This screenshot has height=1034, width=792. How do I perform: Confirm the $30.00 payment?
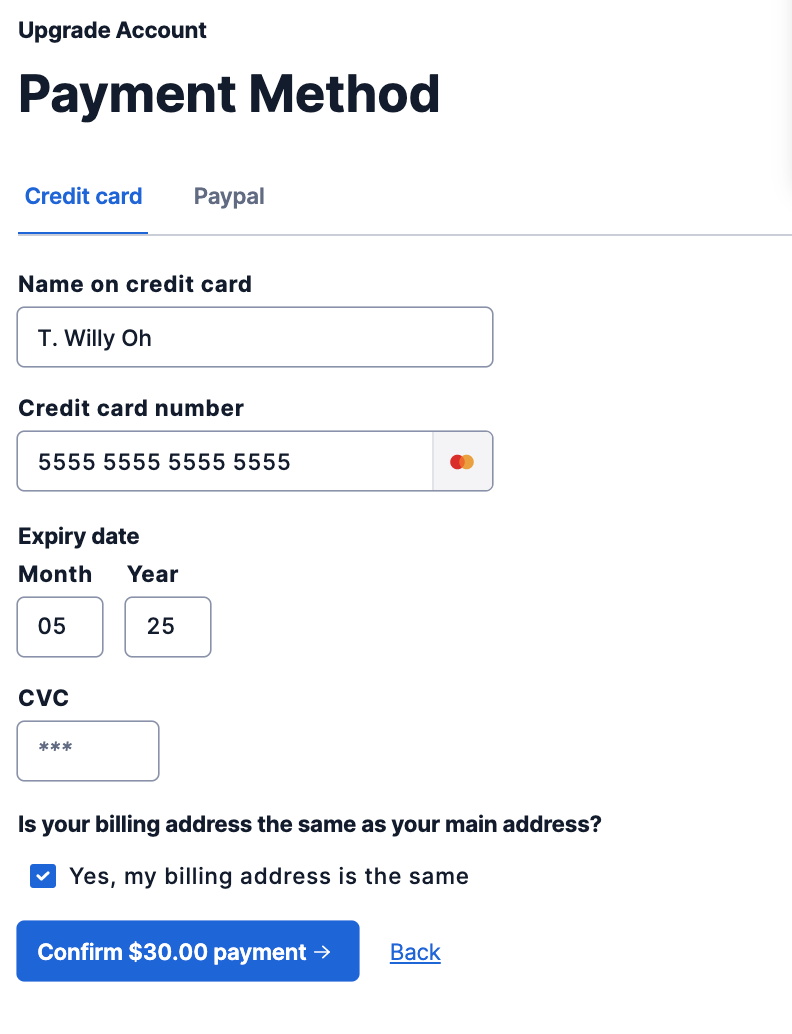pyautogui.click(x=188, y=951)
